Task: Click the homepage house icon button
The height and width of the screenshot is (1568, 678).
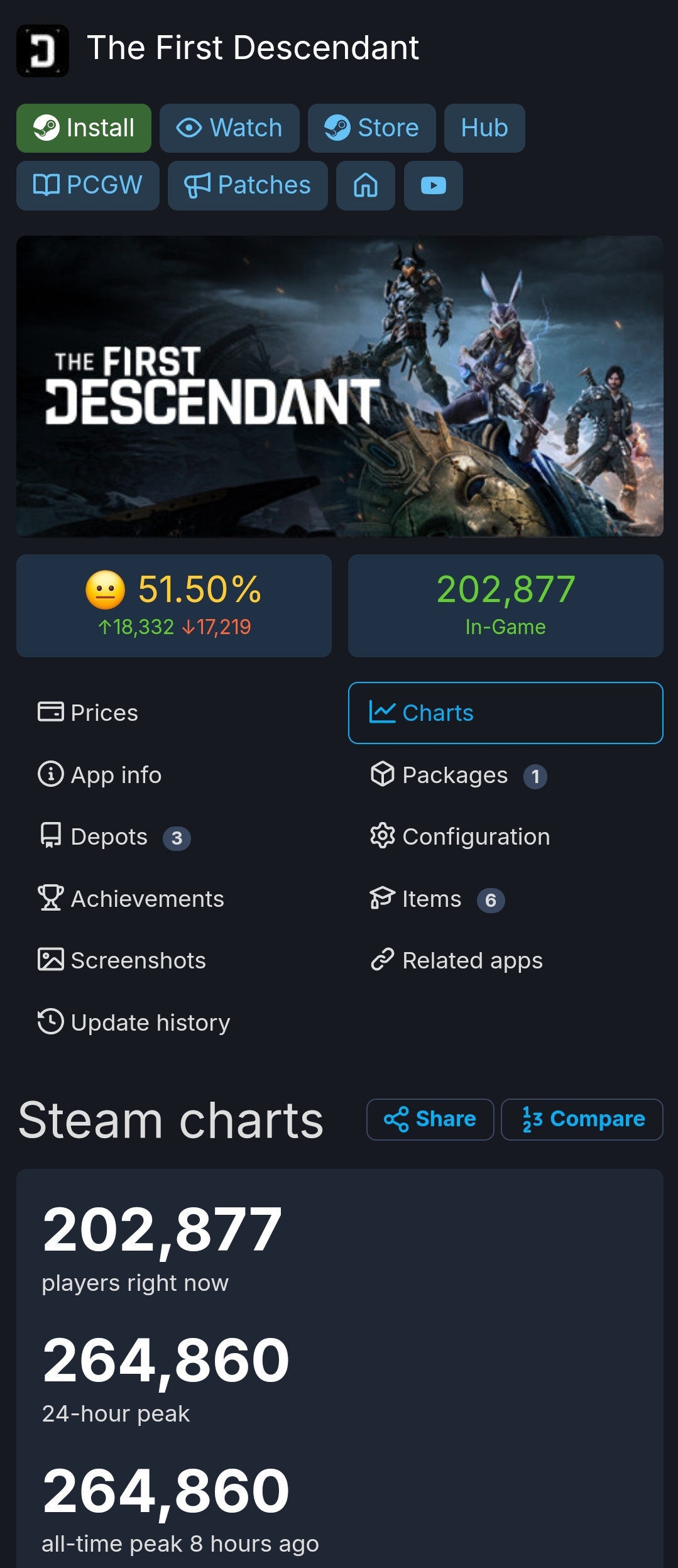Action: pos(366,185)
